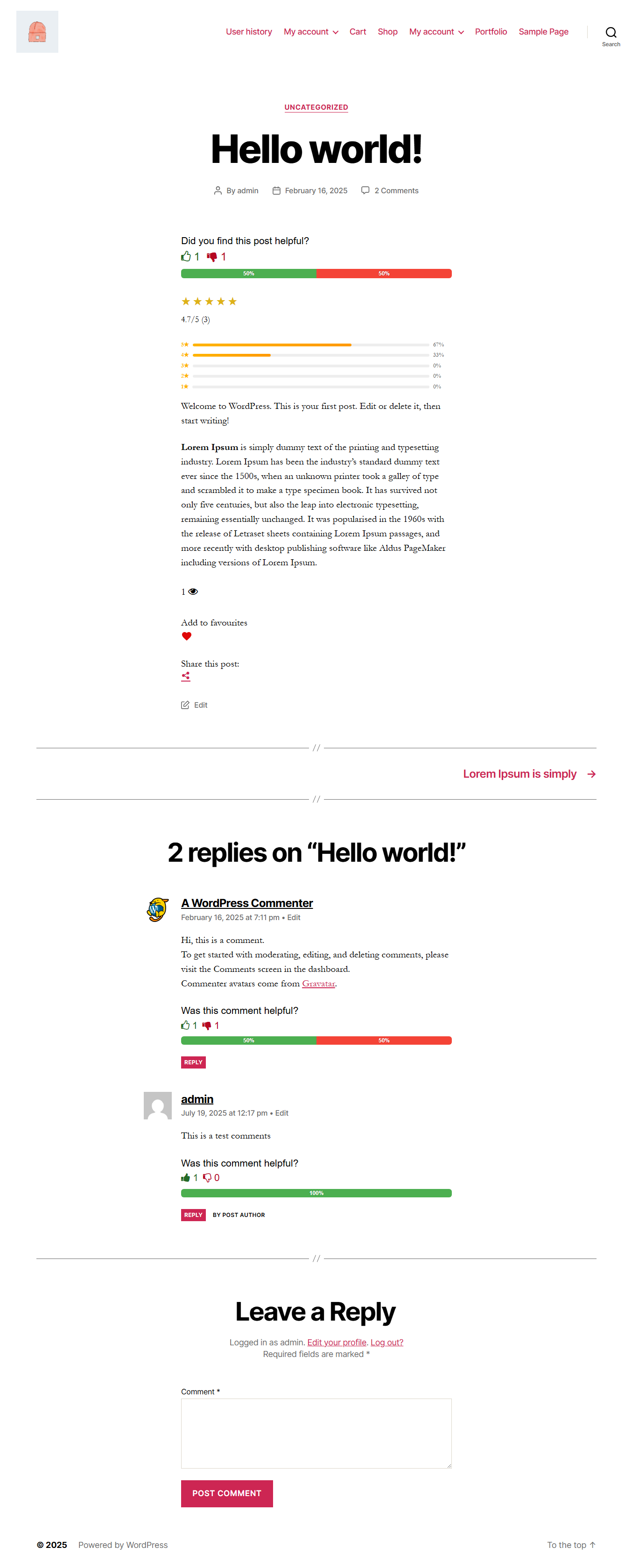Click into the Comment text area

316,1433
